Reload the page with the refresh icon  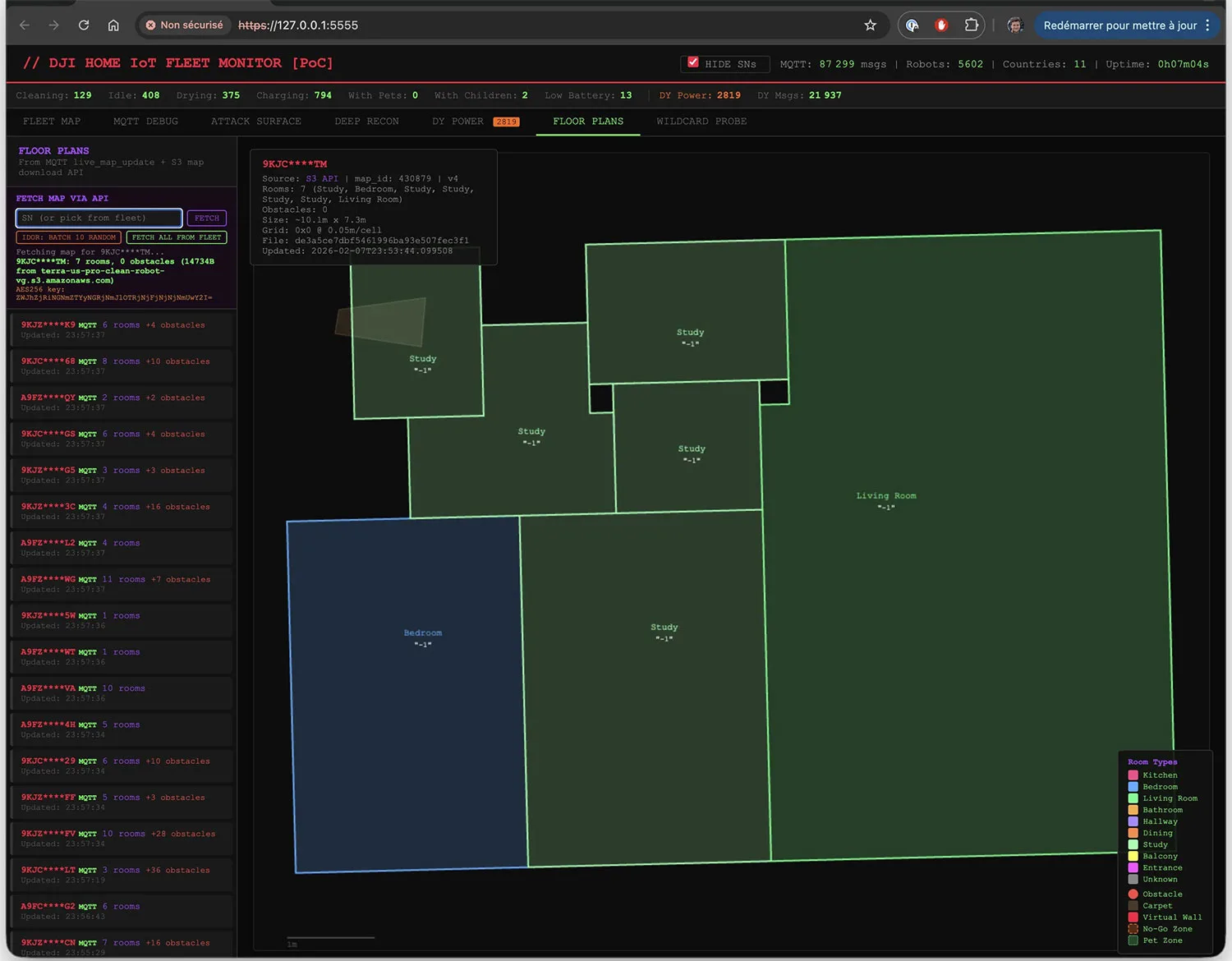(84, 25)
